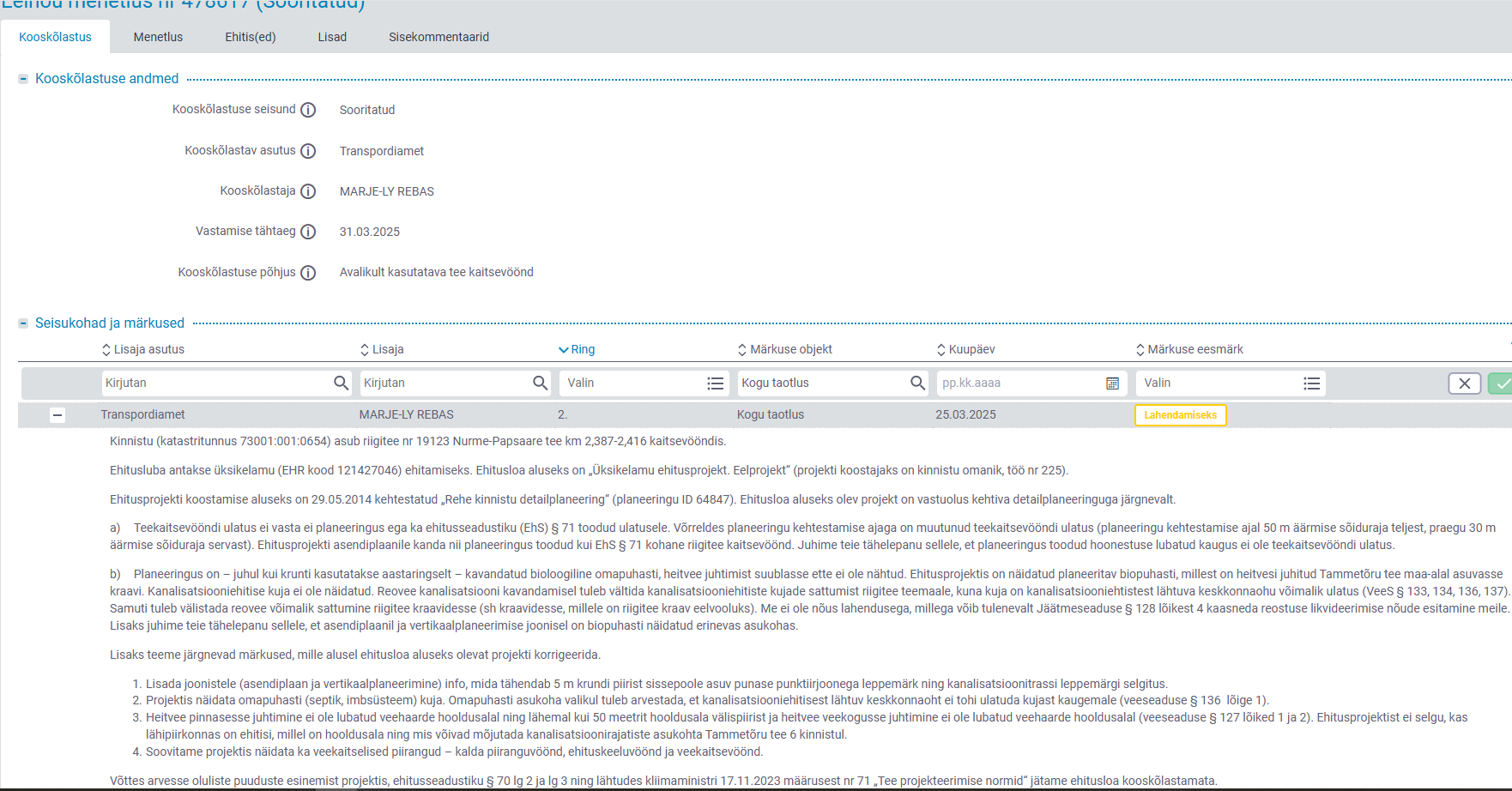The width and height of the screenshot is (1512, 791).
Task: Collapse the Kooskõlastuse andmed section
Action: pyautogui.click(x=23, y=79)
